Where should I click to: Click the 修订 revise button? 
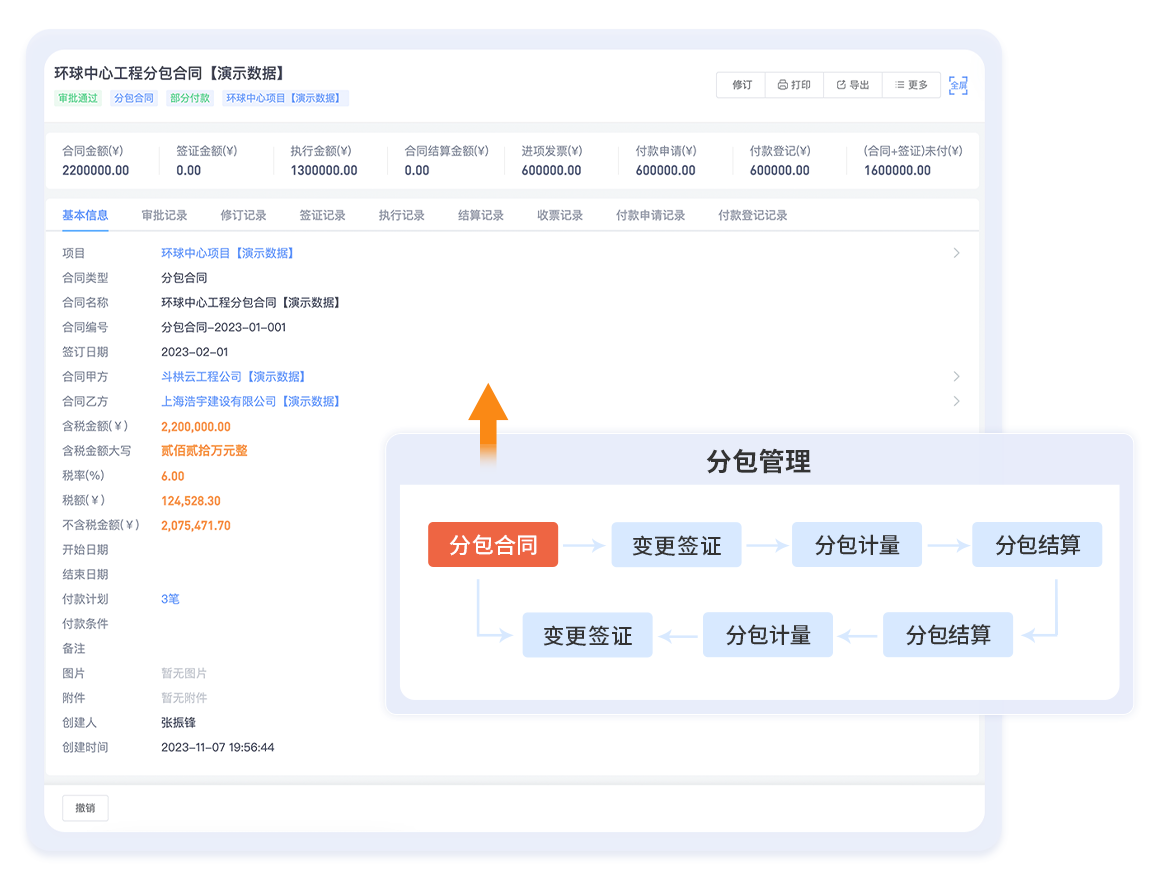[x=741, y=85]
